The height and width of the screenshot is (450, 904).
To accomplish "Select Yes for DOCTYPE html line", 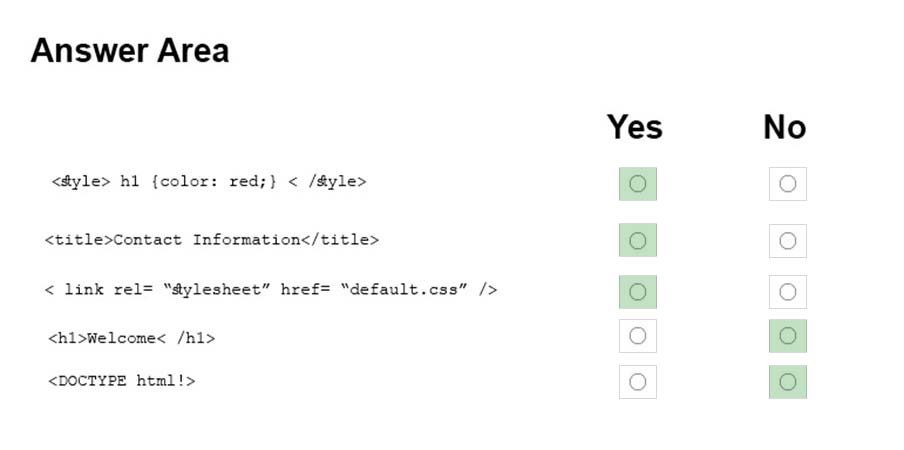I will pyautogui.click(x=638, y=381).
